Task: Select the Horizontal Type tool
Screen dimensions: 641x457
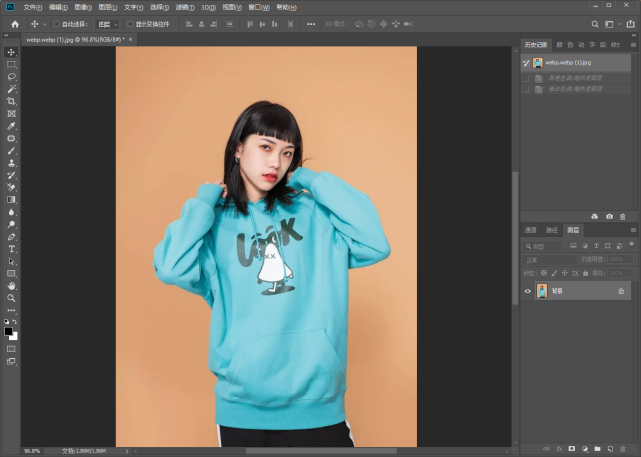Action: [11, 249]
